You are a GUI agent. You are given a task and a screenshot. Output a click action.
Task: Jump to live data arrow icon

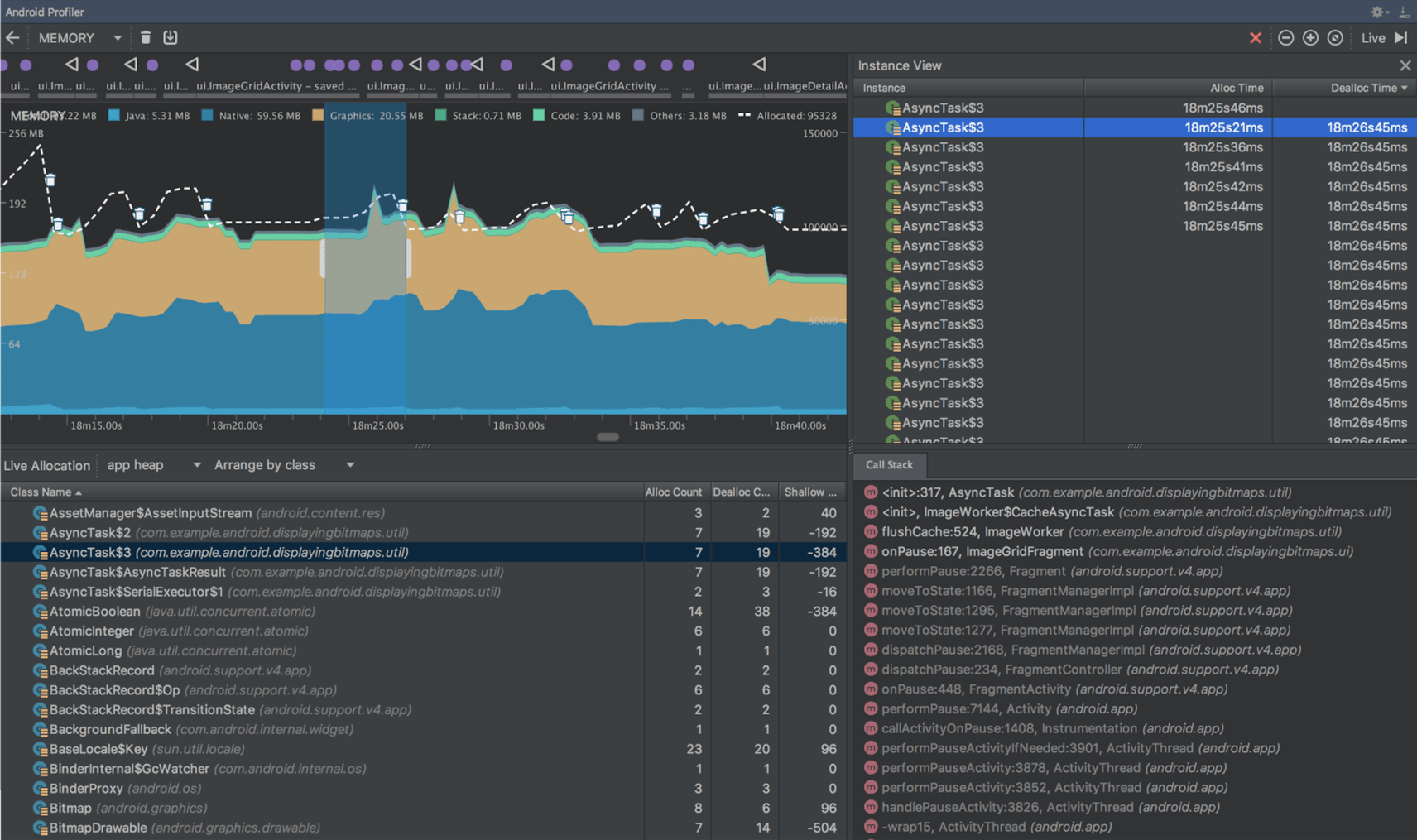(x=1401, y=38)
